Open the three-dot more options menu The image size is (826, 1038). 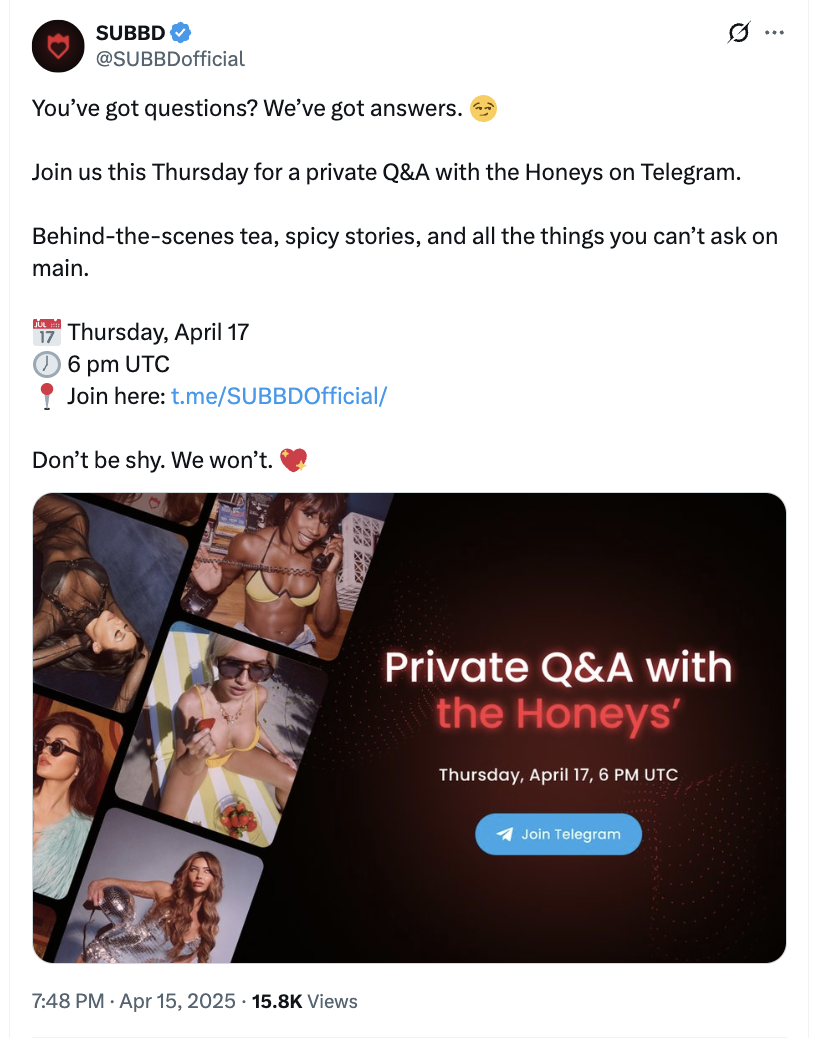coord(774,33)
